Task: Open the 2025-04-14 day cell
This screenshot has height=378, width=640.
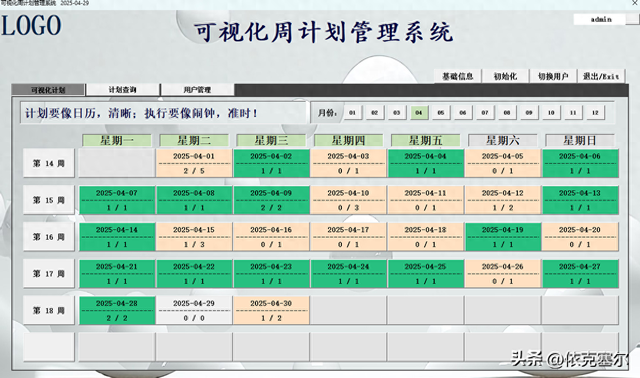Action: 117,237
